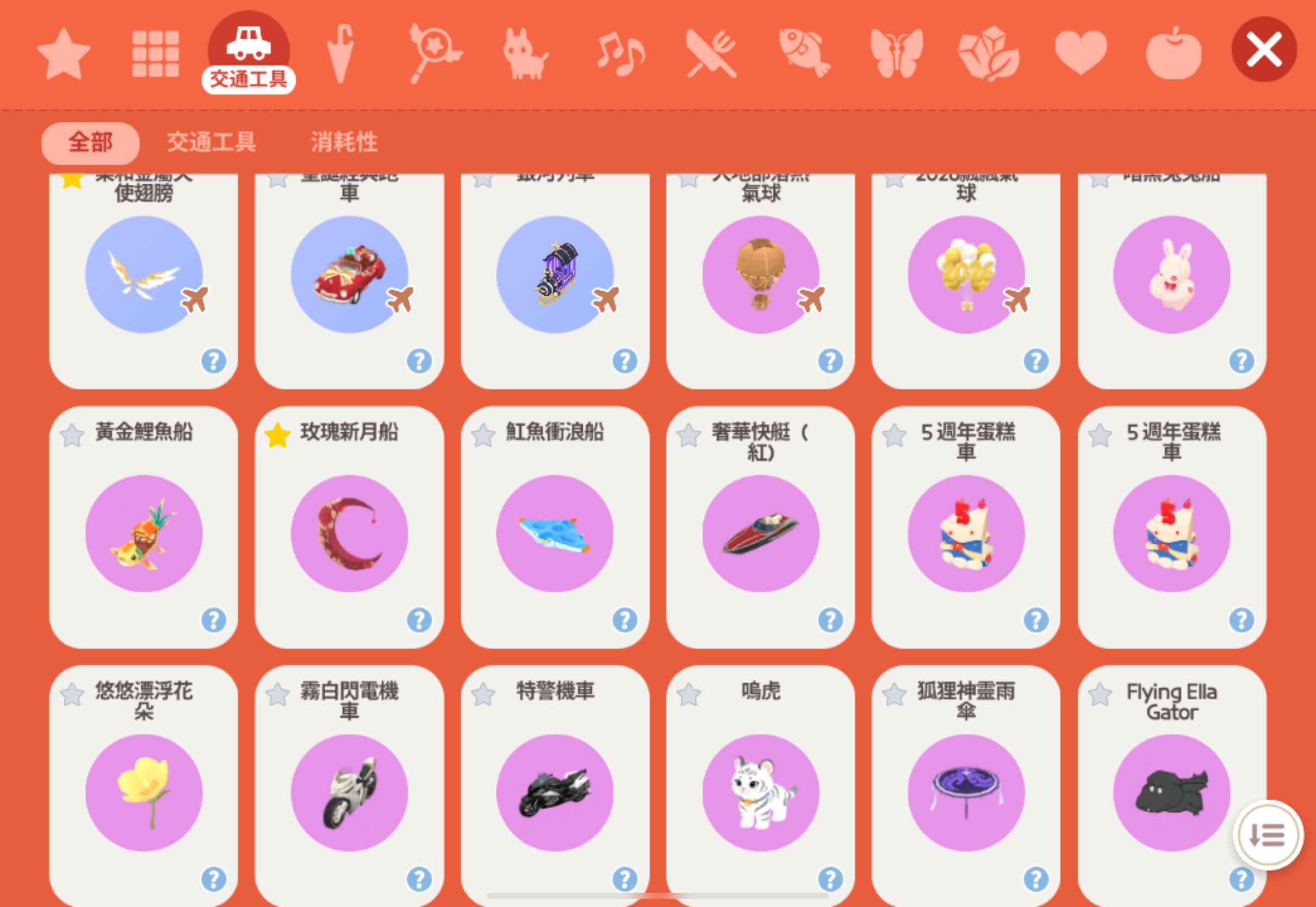Select the umbrella category icon
Image resolution: width=1316 pixels, height=907 pixels.
tap(340, 53)
